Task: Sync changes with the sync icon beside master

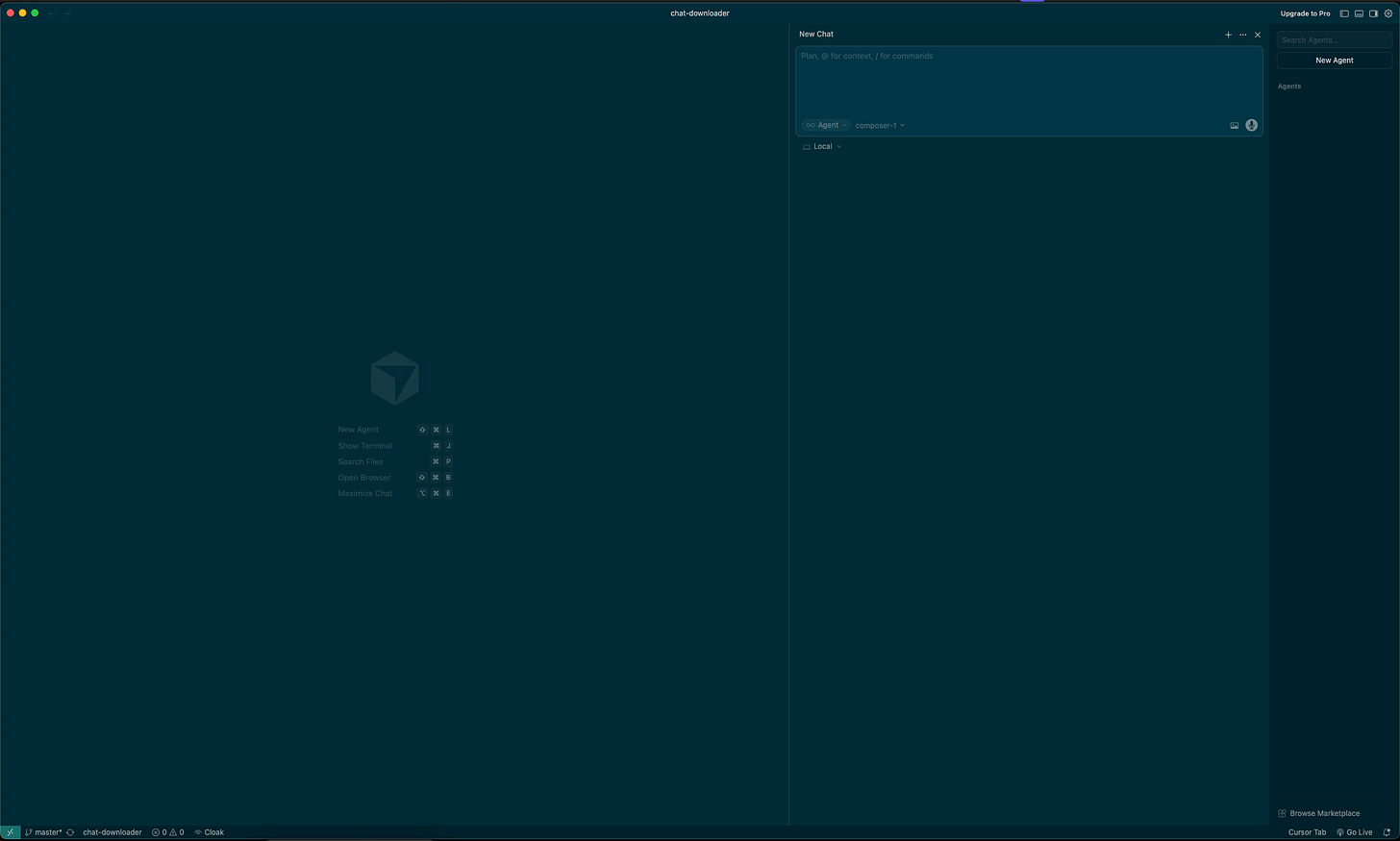Action: 70,832
